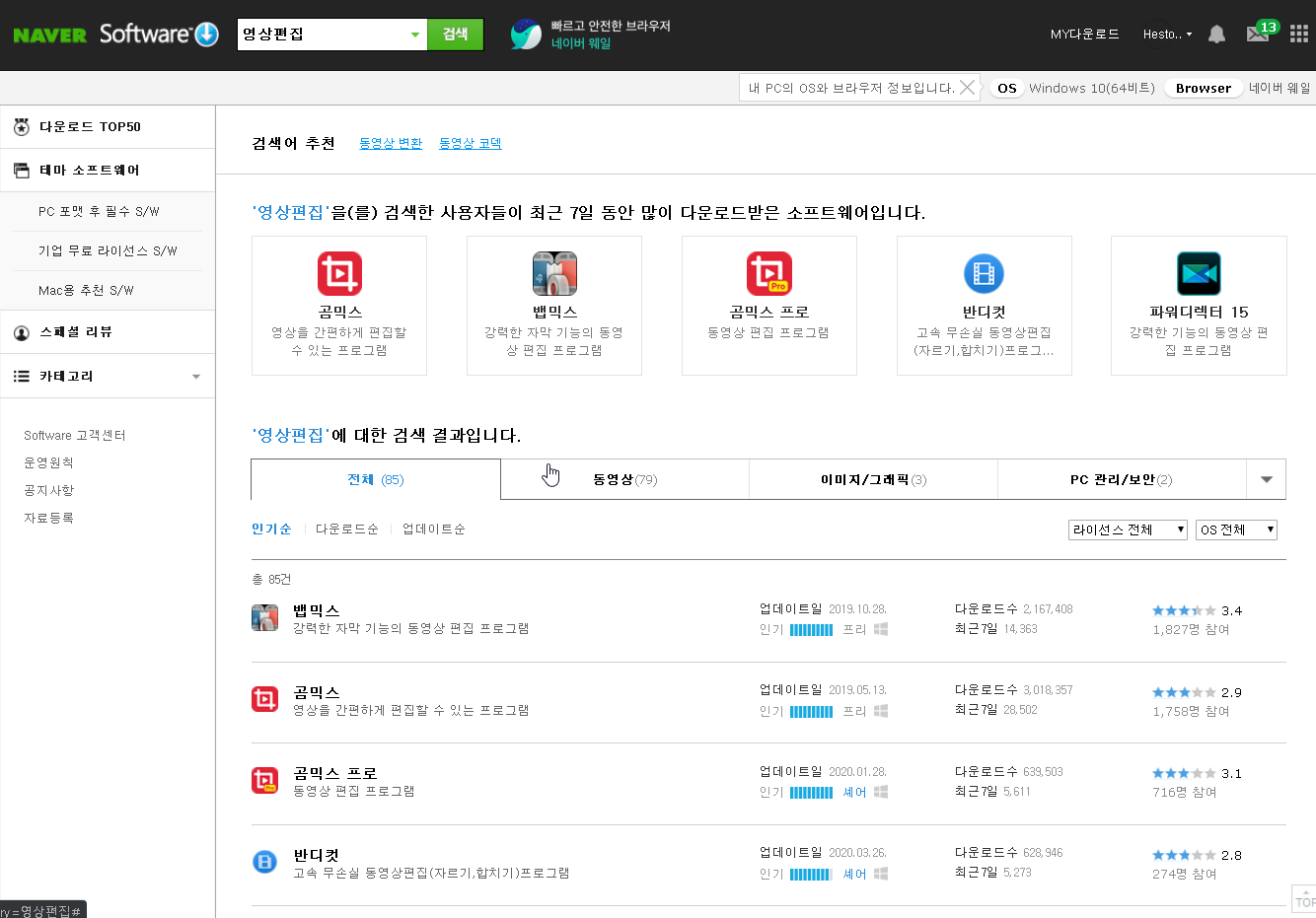Screen dimensions: 1316x918
Task: Open the apps grid icon
Action: [1298, 35]
